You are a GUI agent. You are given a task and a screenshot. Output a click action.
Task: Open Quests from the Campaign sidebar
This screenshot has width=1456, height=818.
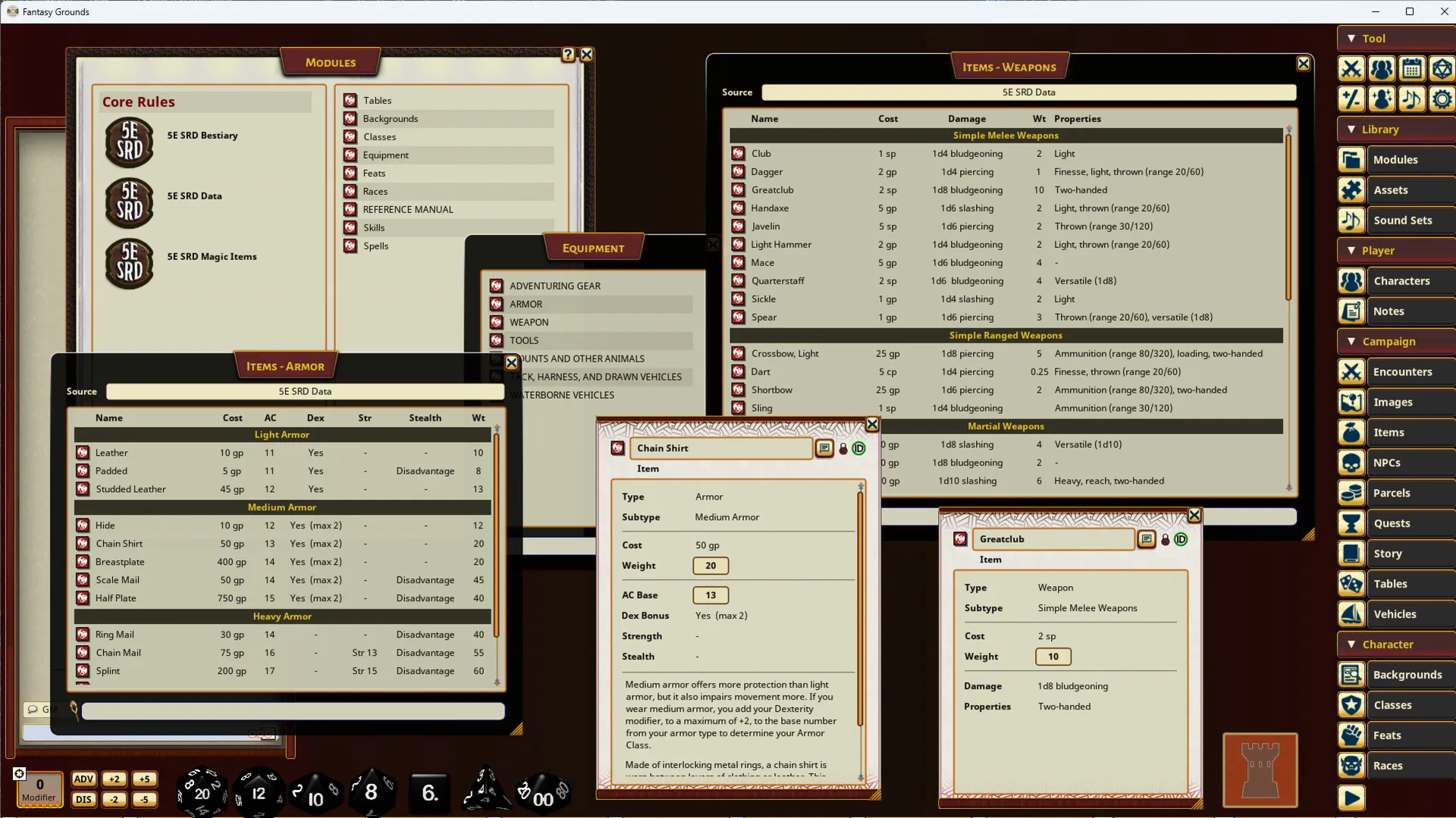point(1396,524)
